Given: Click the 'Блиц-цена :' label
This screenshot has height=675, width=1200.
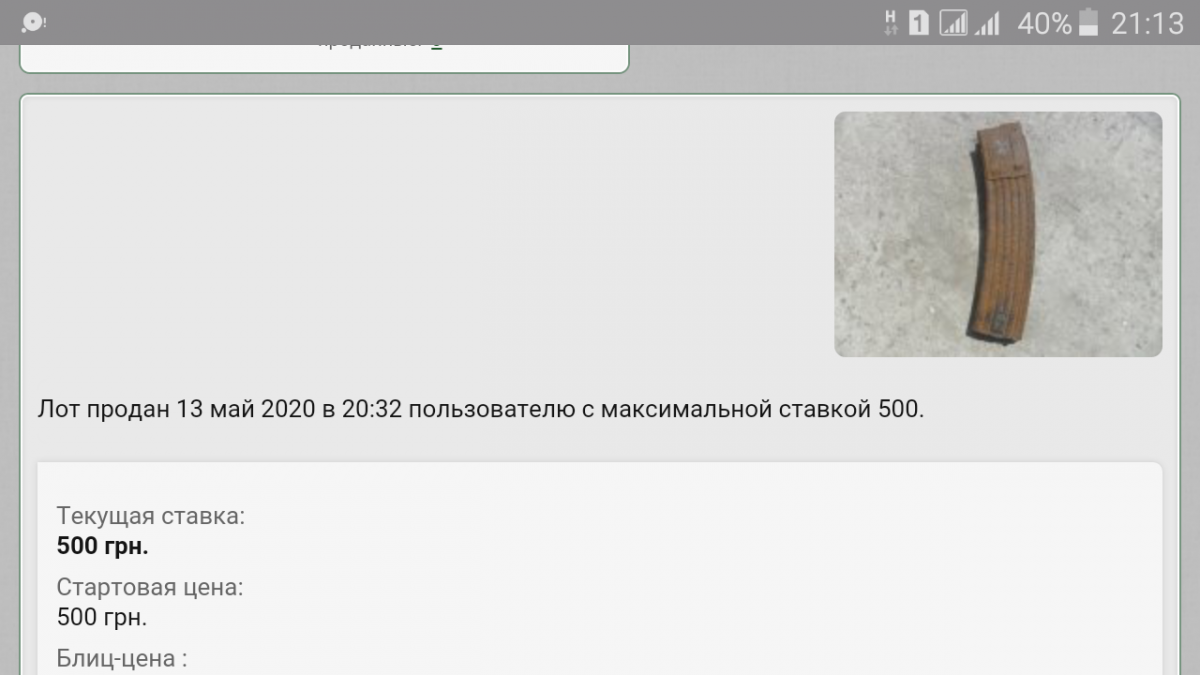Looking at the screenshot, I should (122, 658).
